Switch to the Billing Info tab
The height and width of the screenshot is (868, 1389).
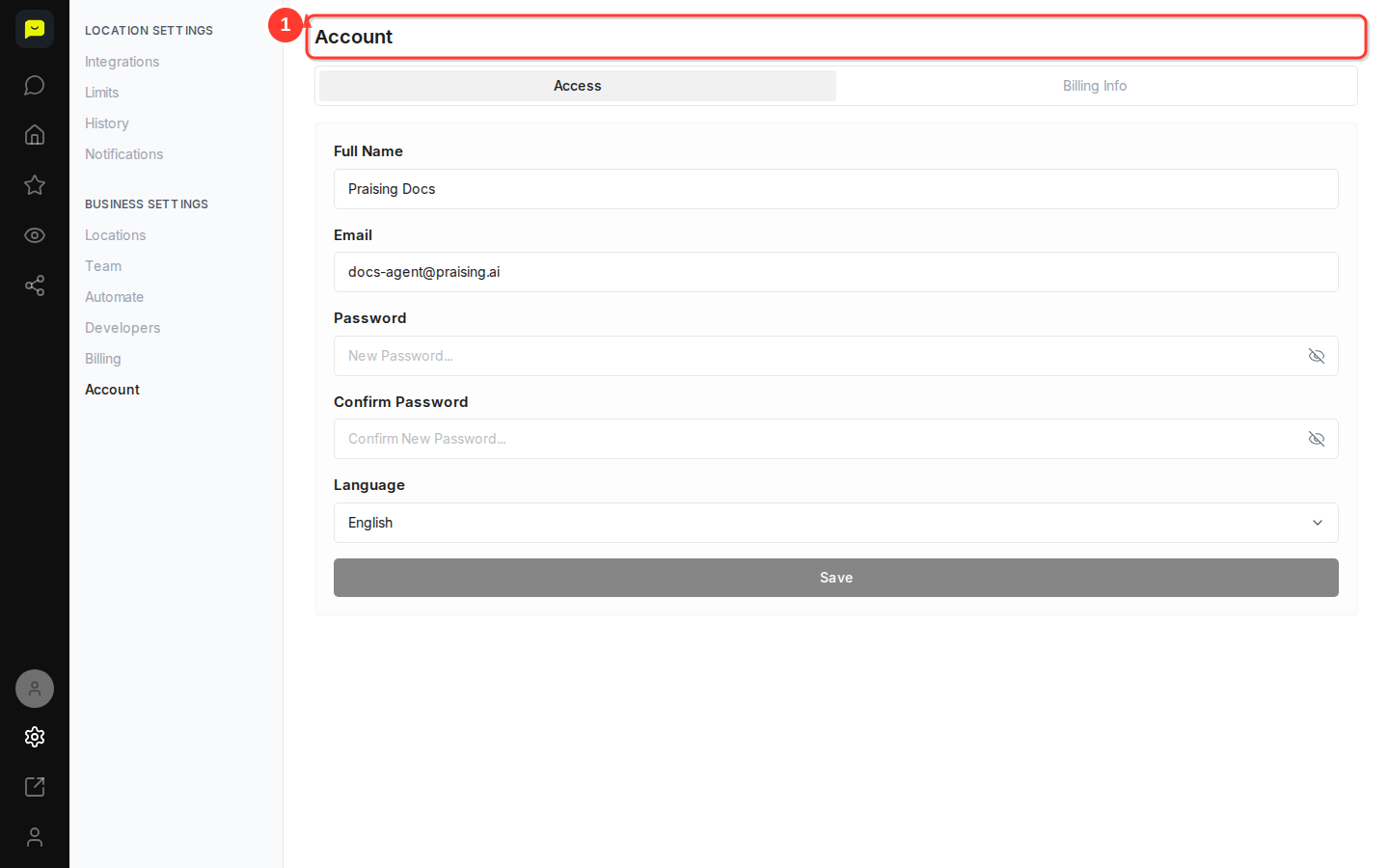tap(1095, 86)
